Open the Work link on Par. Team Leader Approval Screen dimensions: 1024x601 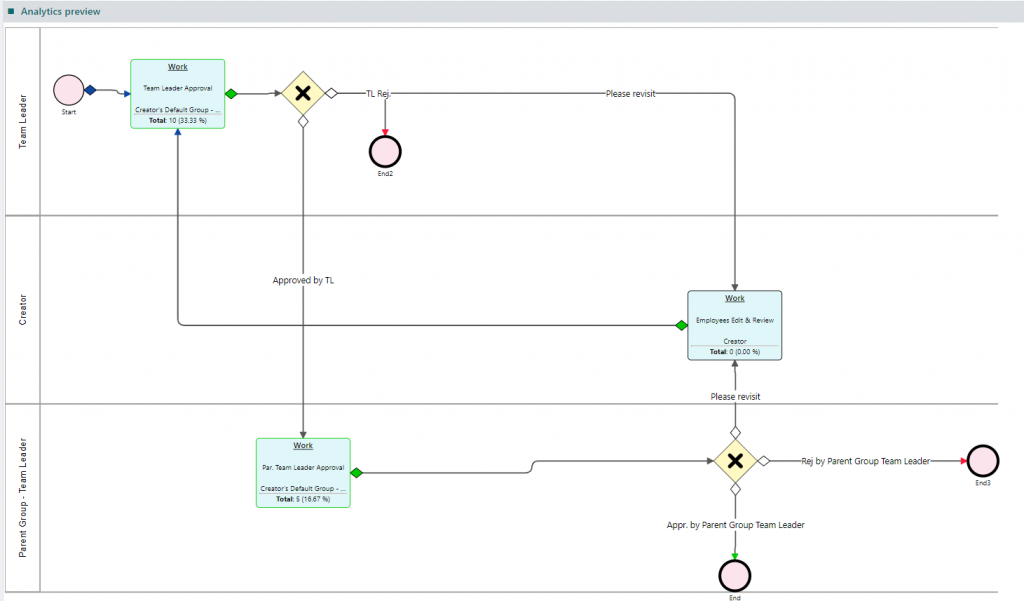pos(303,445)
